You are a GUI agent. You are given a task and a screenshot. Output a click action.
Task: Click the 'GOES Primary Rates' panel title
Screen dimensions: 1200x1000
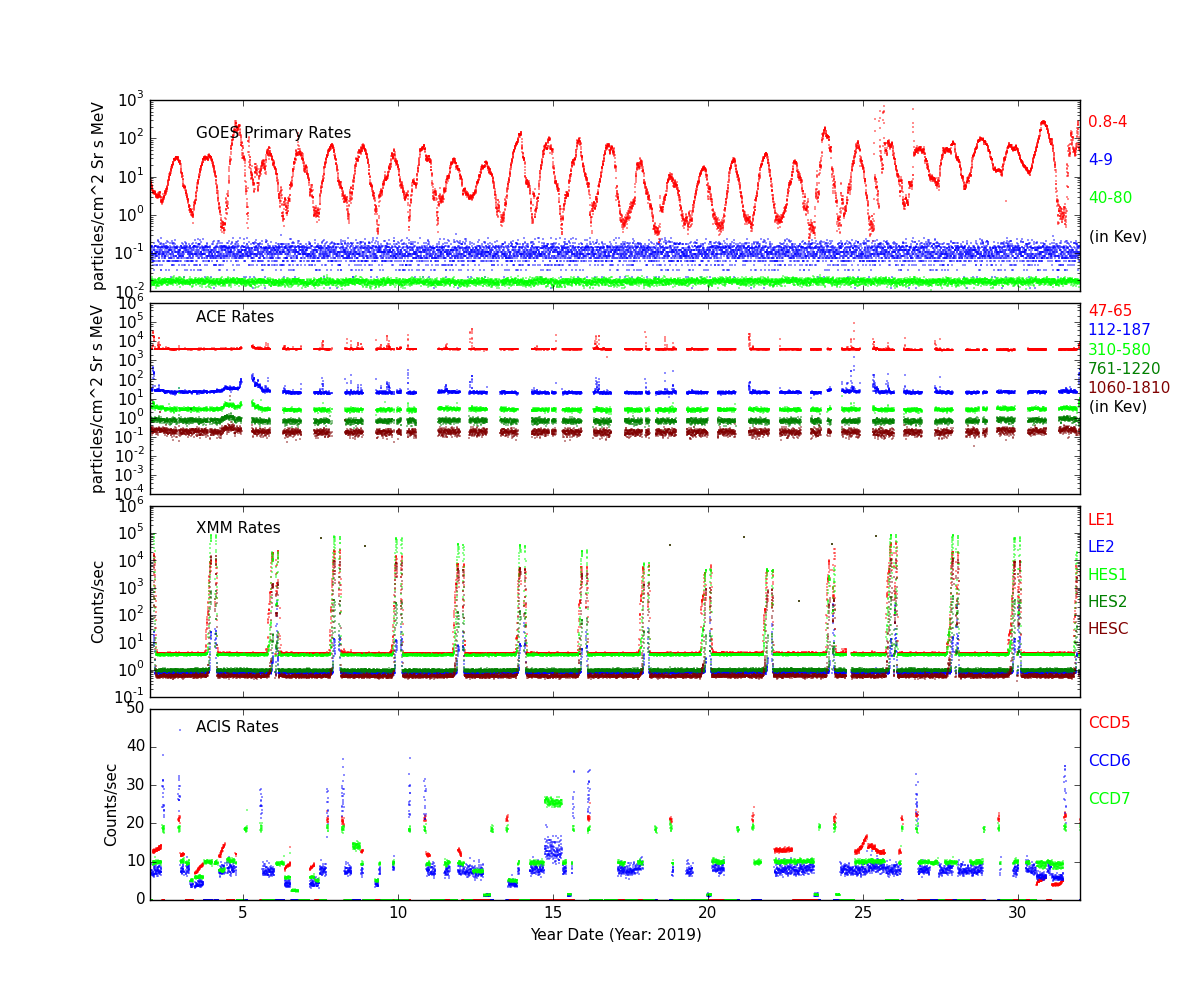(273, 133)
